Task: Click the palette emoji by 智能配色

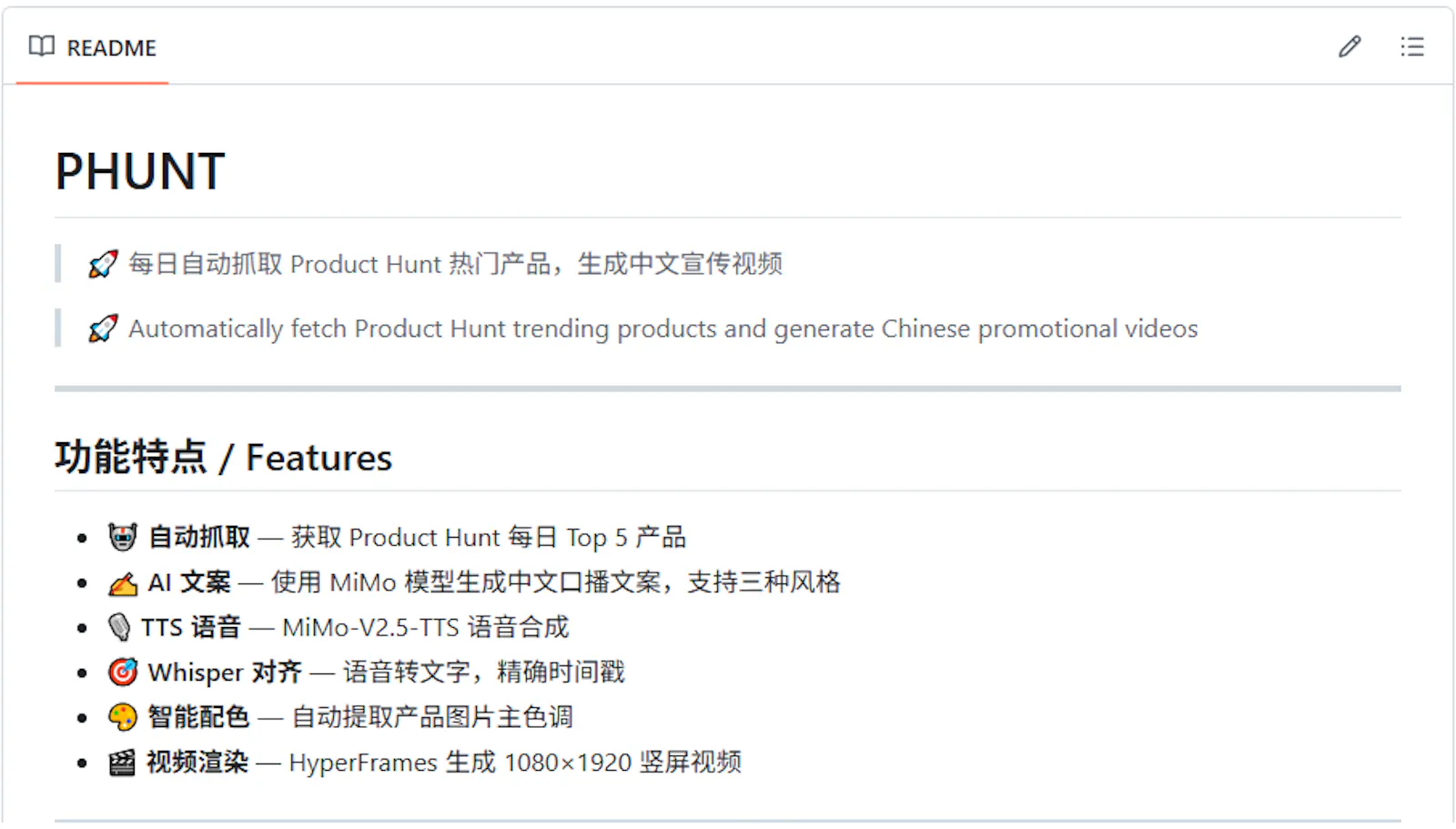Action: [x=122, y=717]
